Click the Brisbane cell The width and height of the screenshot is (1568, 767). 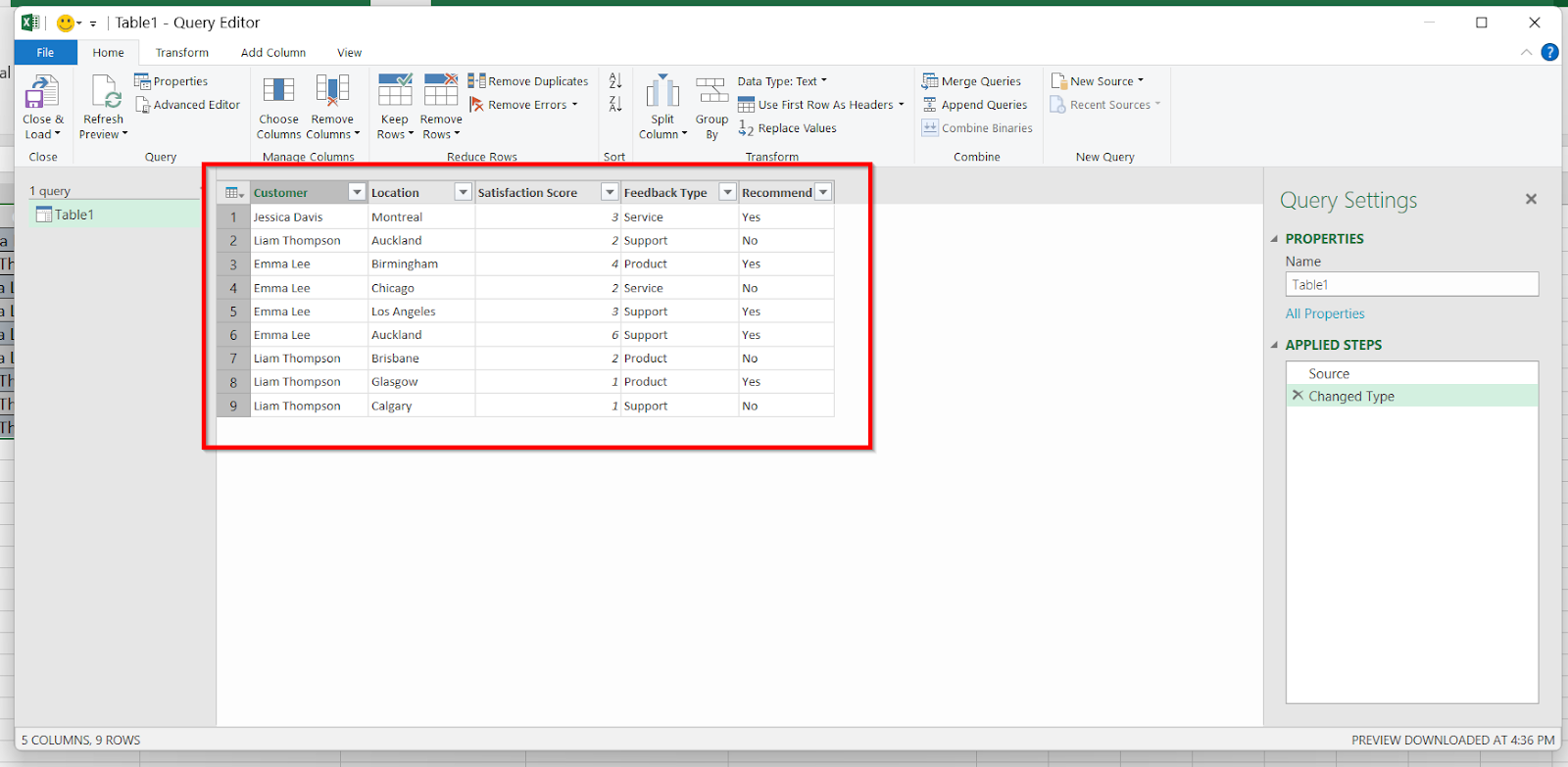(421, 359)
